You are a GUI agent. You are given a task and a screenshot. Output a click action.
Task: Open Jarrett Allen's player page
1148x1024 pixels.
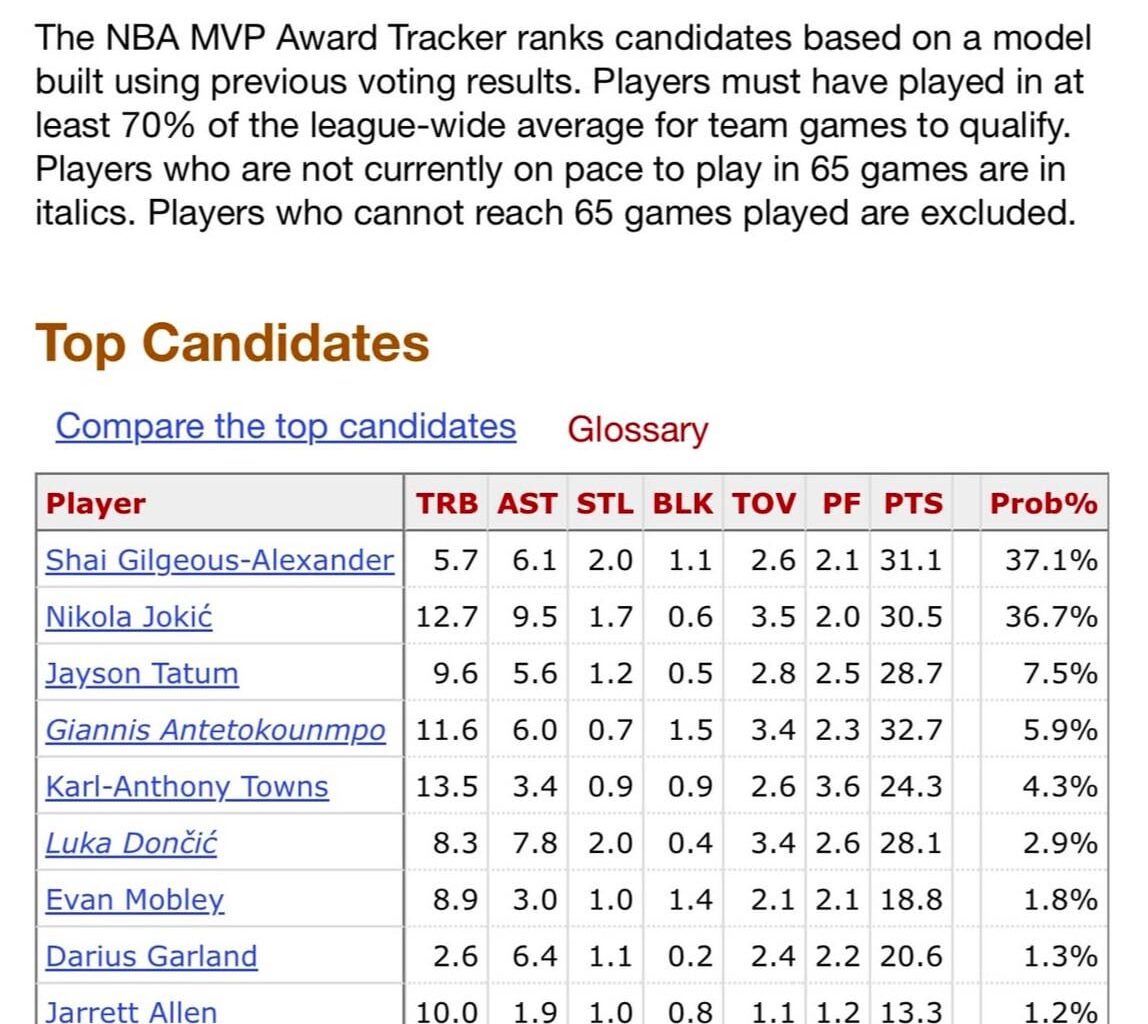130,1012
